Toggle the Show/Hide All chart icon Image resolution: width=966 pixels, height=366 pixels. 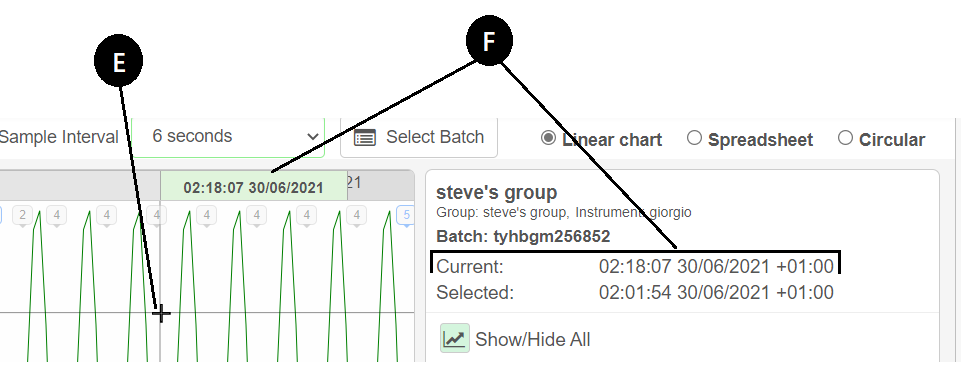[x=455, y=338]
